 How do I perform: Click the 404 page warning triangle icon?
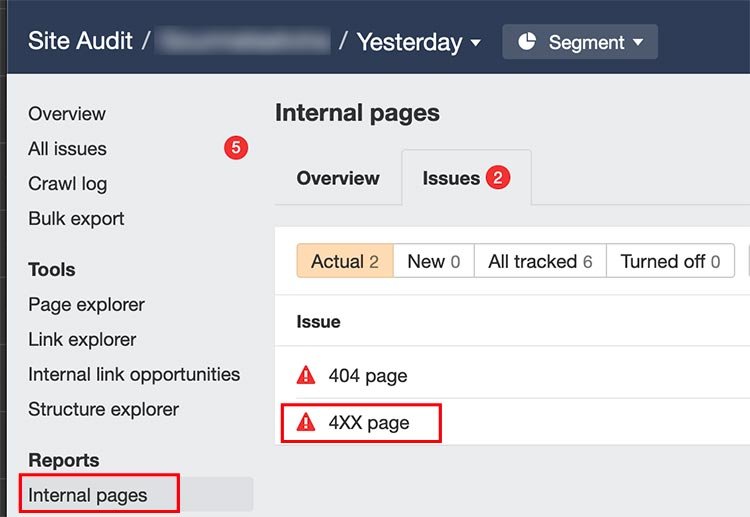[306, 375]
